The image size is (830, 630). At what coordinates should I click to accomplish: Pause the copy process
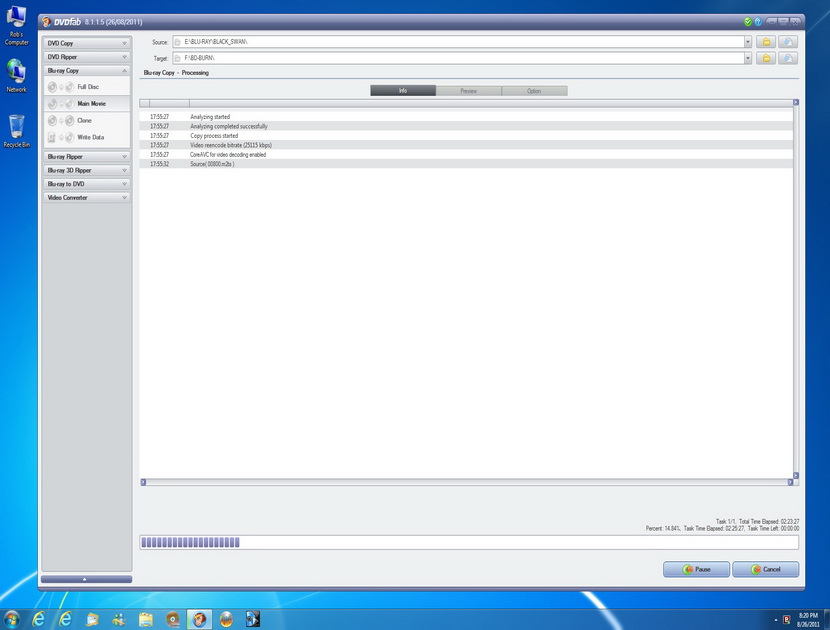pyautogui.click(x=696, y=570)
